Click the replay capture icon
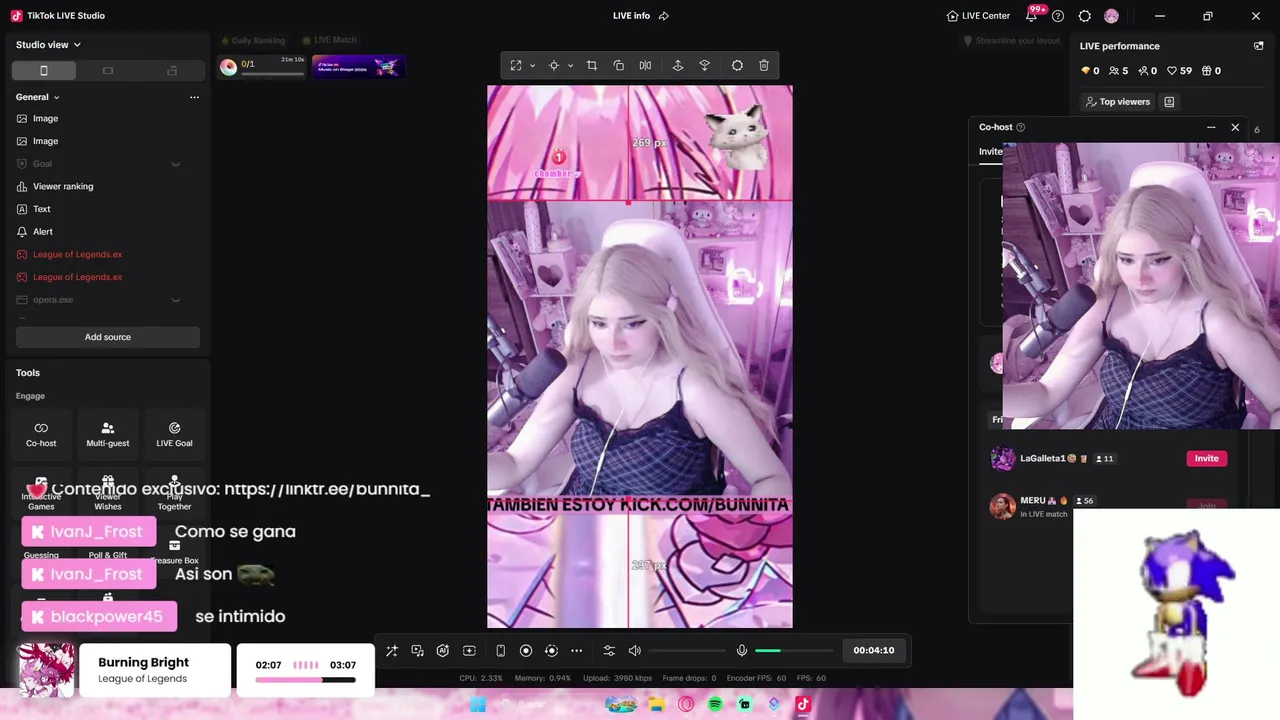Screen dimensions: 1280x720 point(551,651)
